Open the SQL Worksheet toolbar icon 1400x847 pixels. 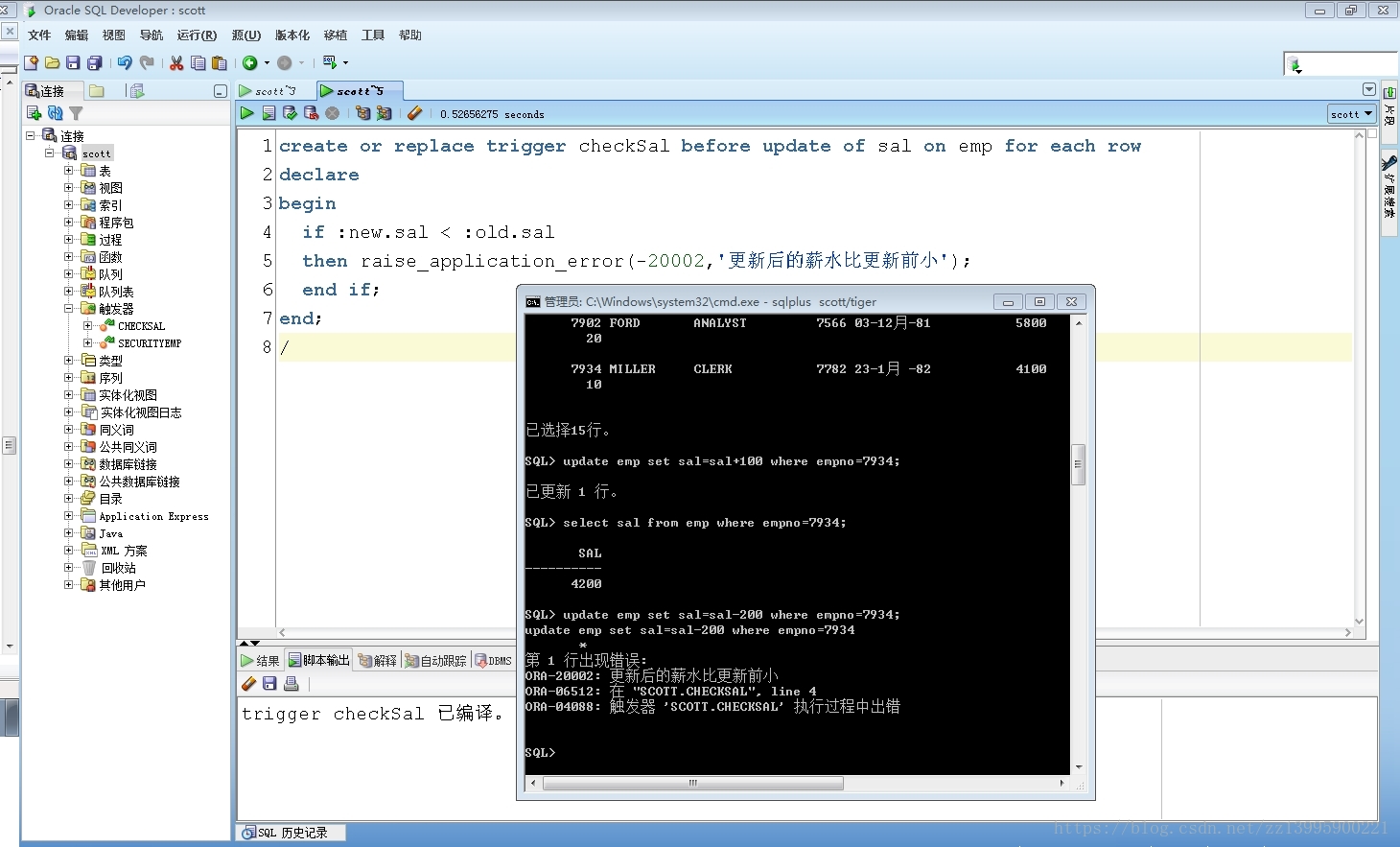(x=330, y=63)
